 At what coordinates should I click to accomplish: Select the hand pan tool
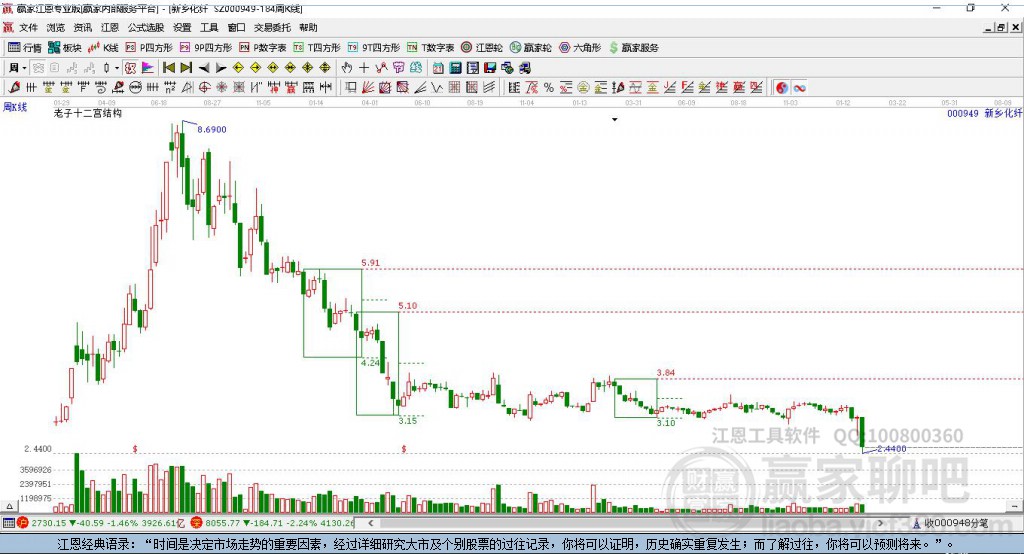coord(347,68)
